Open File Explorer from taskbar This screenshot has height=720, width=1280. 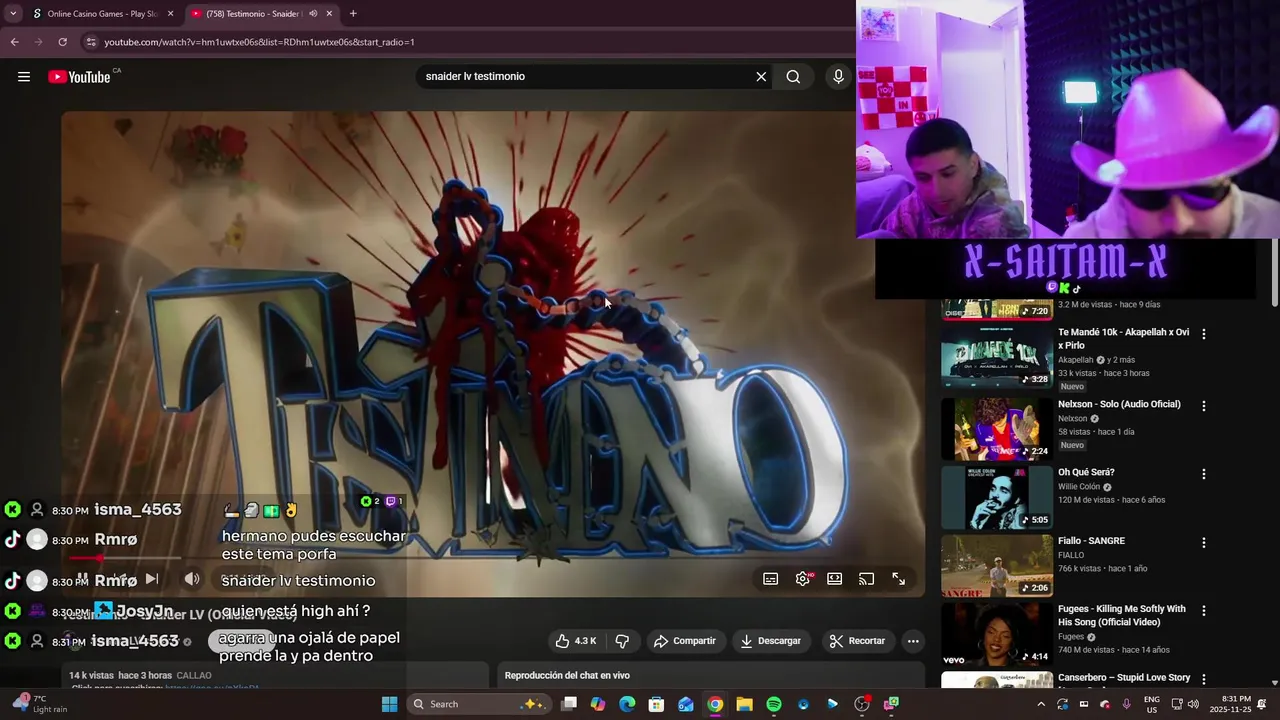744,704
